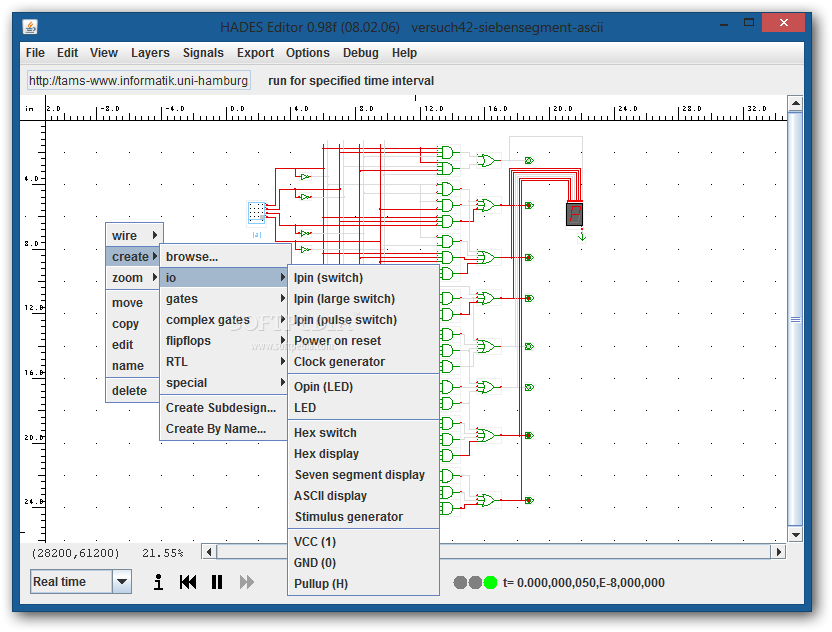Open the special submenu
Image resolution: width=832 pixels, height=632 pixels.
click(223, 383)
